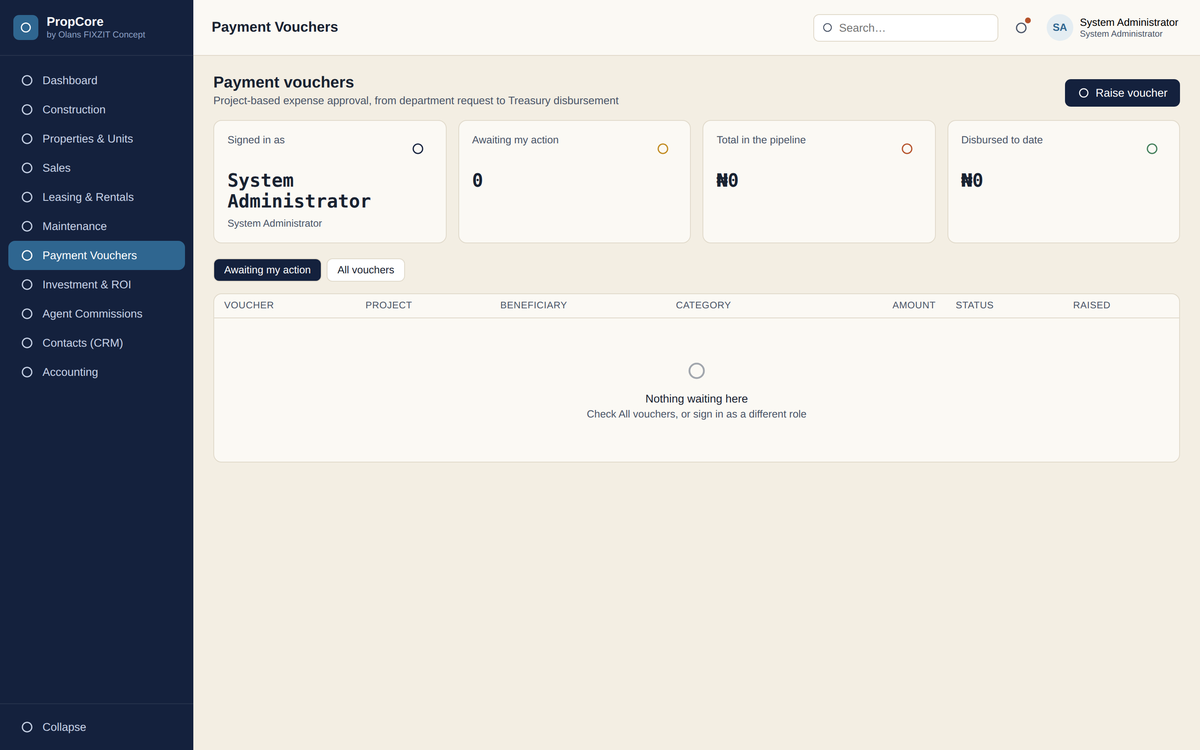
Task: Open notifications bell icon in header
Action: (x=1021, y=28)
